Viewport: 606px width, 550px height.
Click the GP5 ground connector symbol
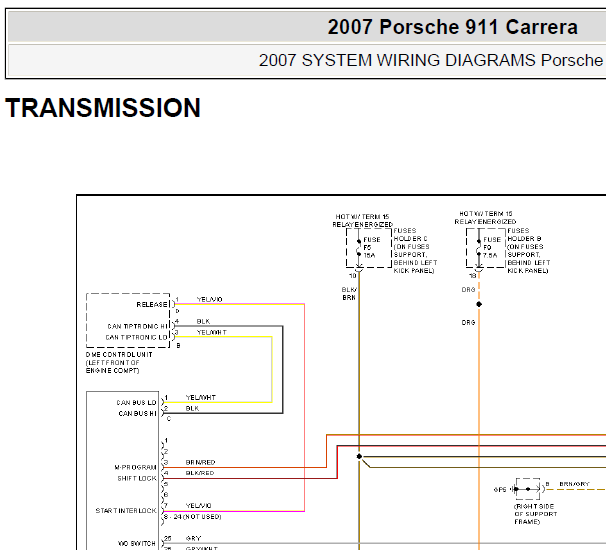pyautogui.click(x=528, y=489)
